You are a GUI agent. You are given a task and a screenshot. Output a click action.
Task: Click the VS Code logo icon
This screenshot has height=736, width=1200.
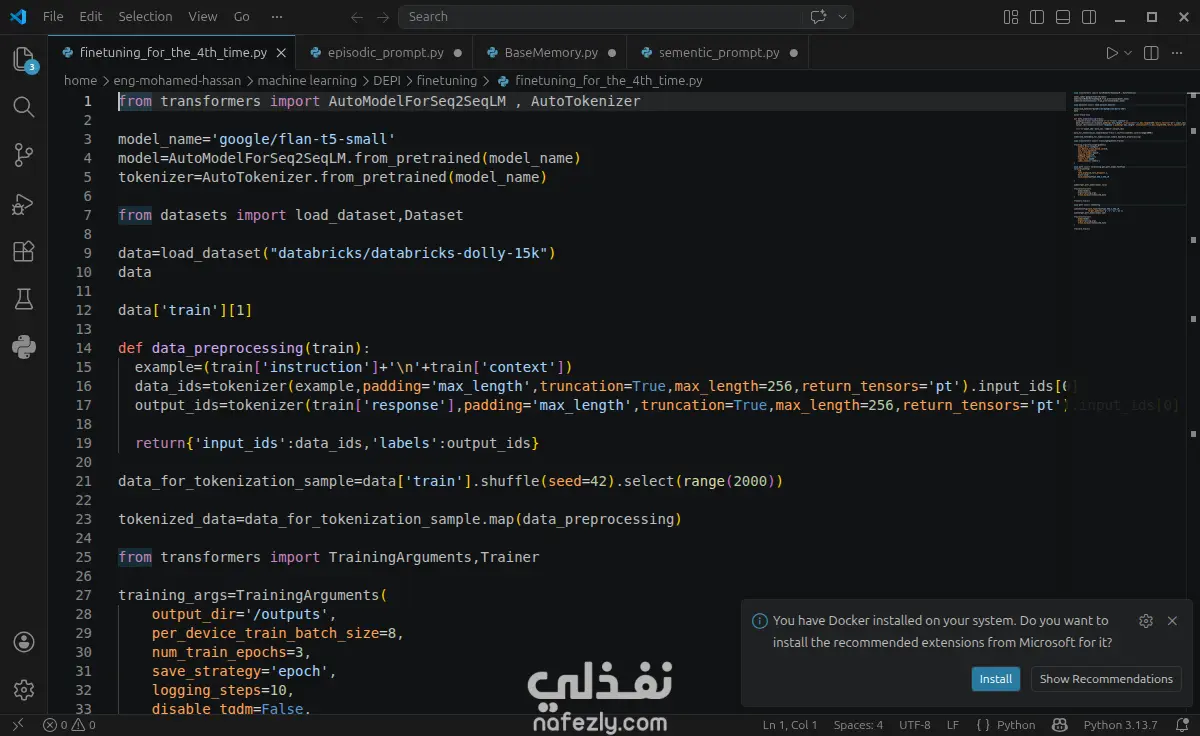tap(17, 17)
